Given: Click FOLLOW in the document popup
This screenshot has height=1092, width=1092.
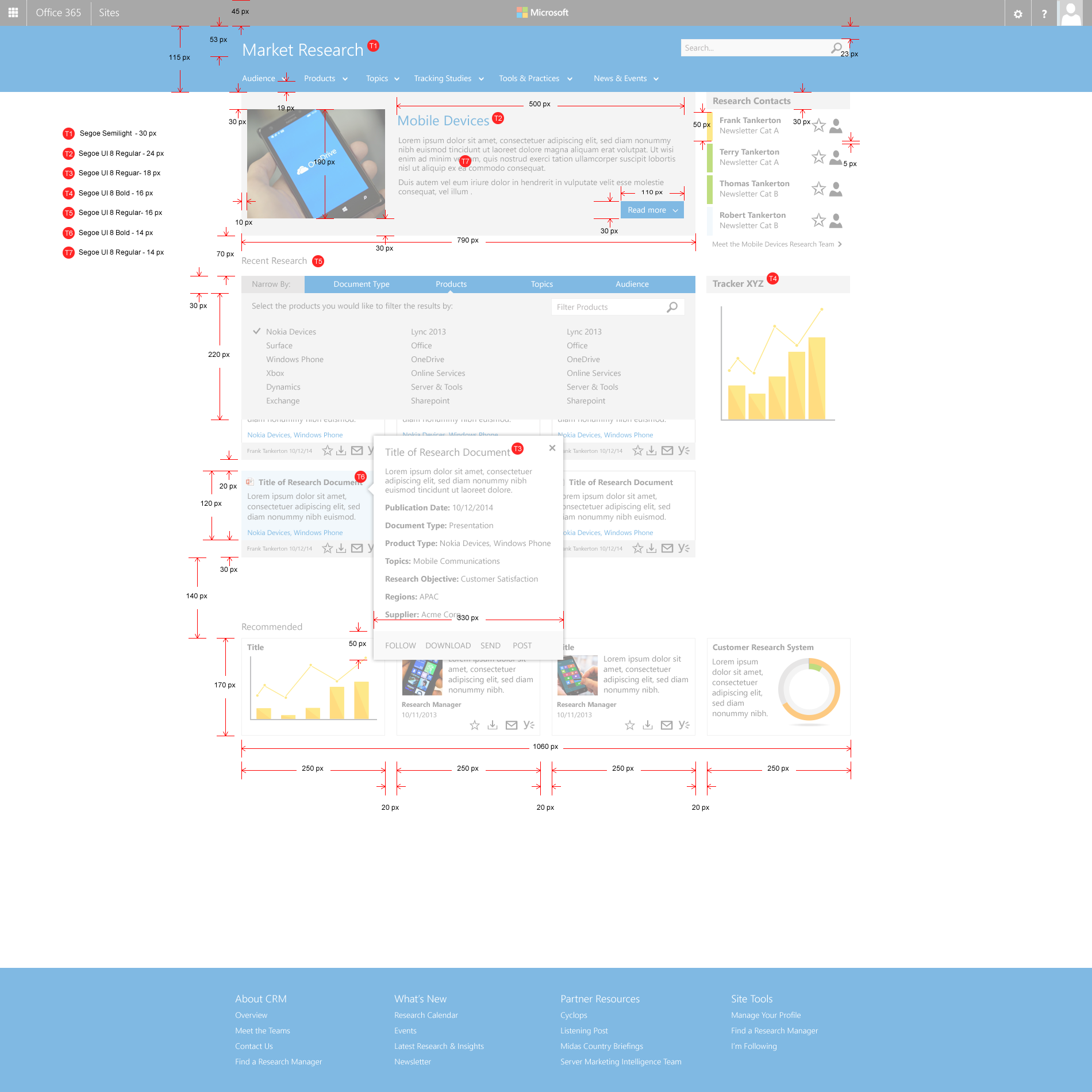Looking at the screenshot, I should pos(401,645).
